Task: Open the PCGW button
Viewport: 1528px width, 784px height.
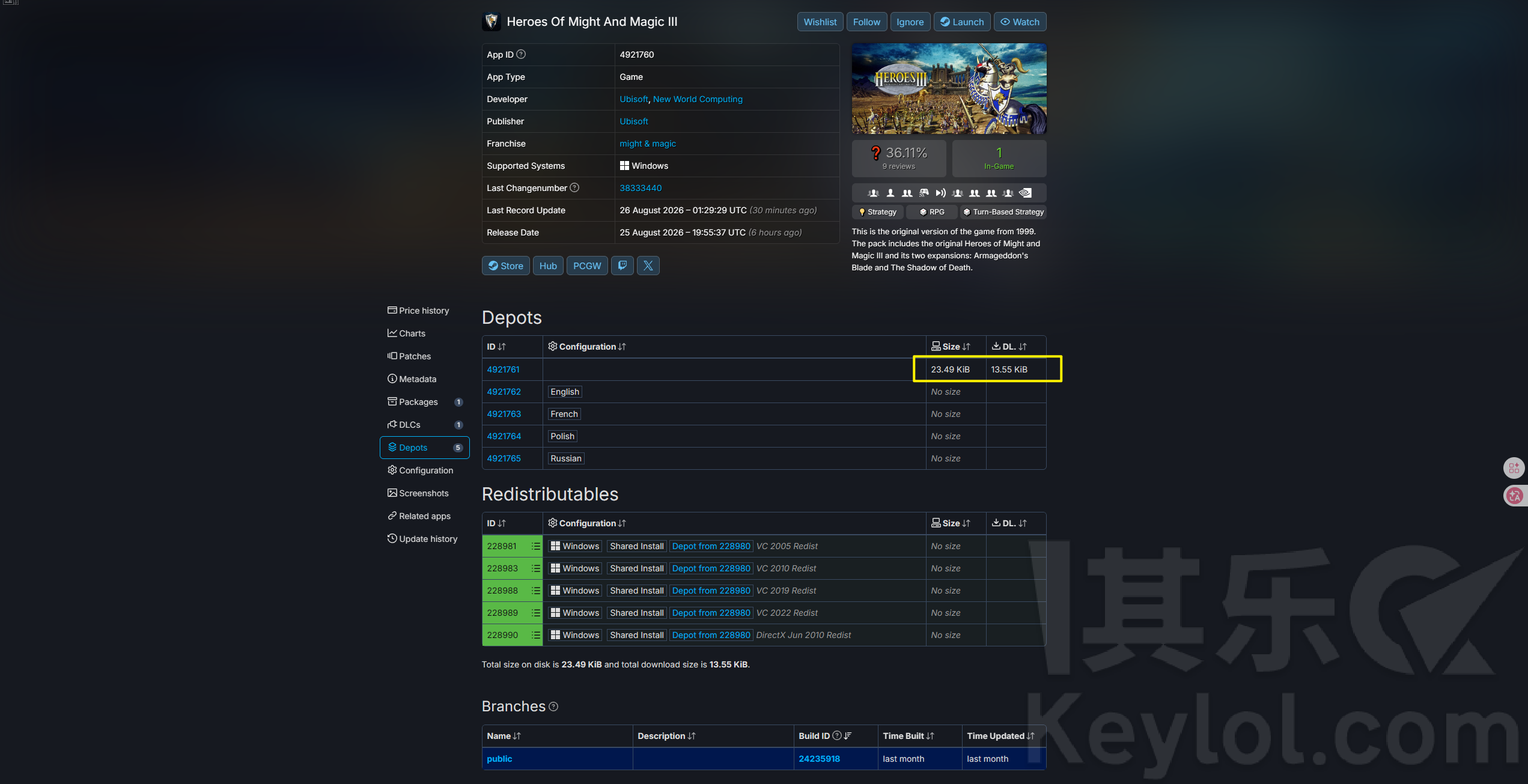Action: click(x=587, y=266)
